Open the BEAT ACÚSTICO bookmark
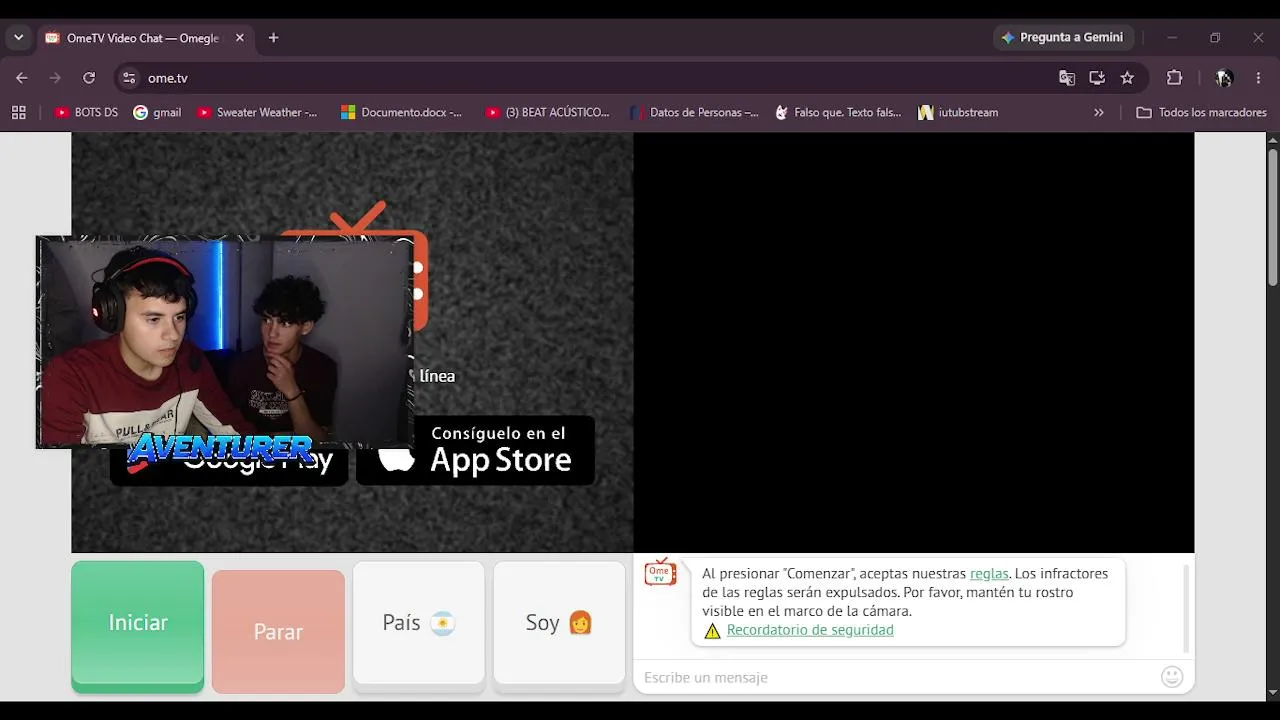 [547, 113]
